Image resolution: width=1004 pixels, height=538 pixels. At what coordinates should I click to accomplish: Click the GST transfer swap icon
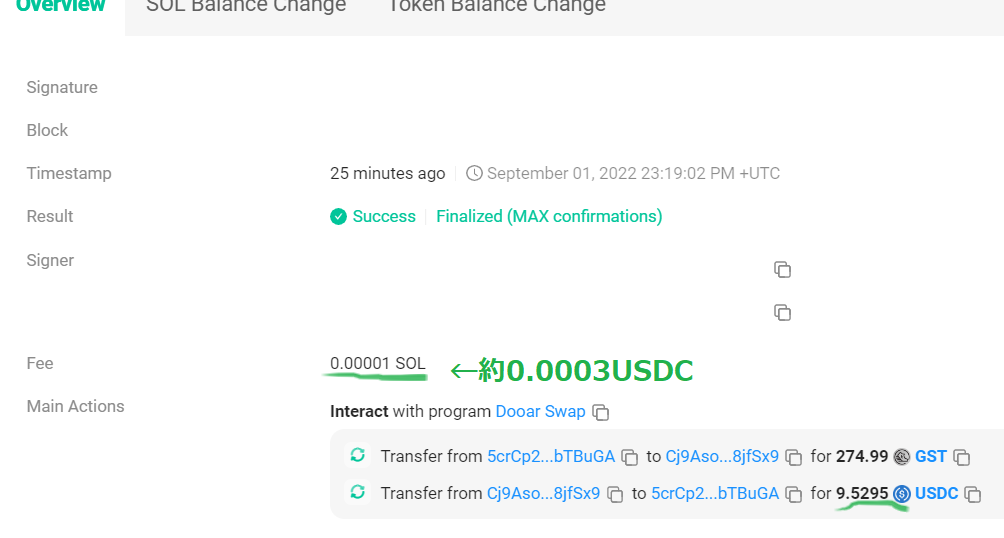click(x=358, y=455)
